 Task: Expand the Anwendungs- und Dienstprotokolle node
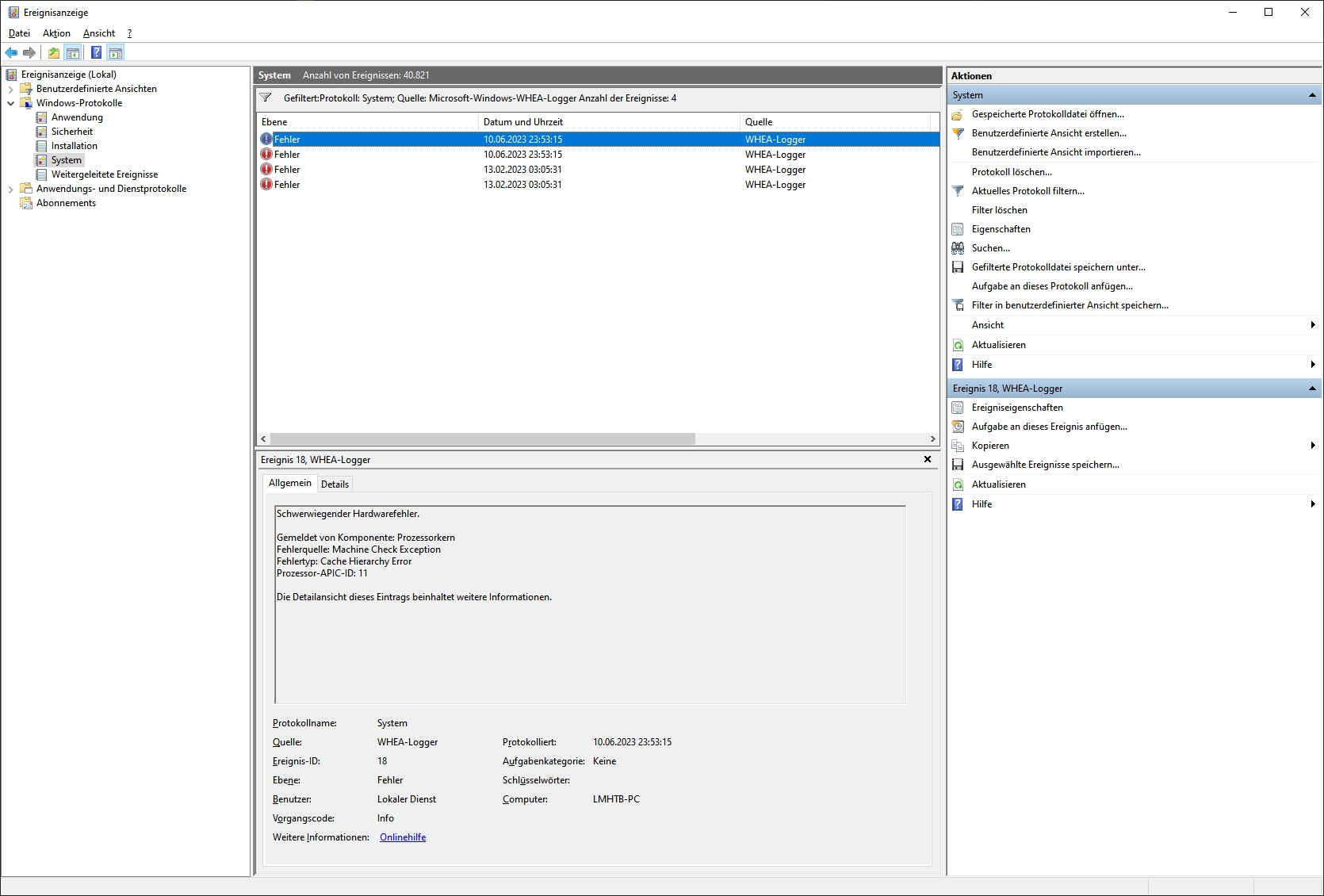[x=10, y=189]
